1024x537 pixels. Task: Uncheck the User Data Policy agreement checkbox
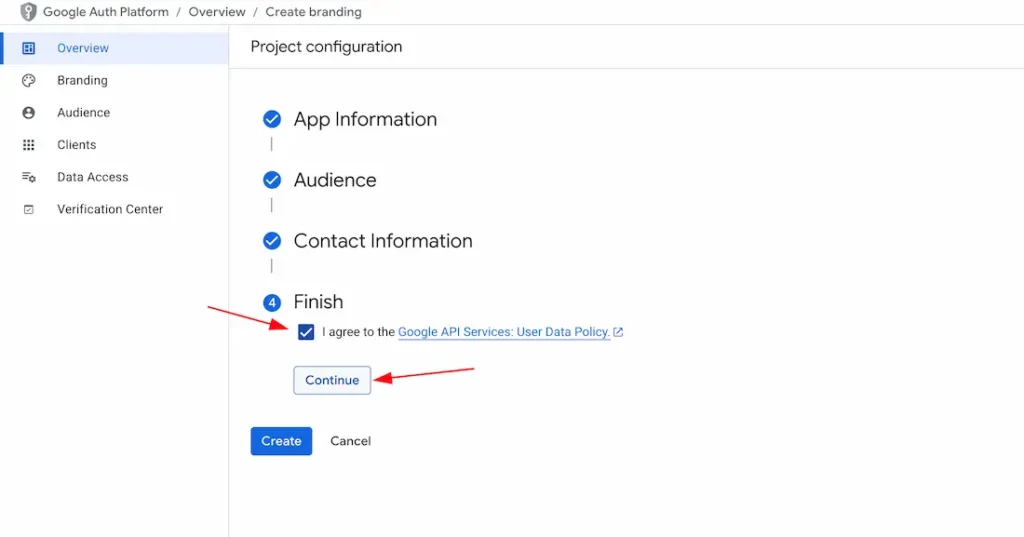coord(306,332)
